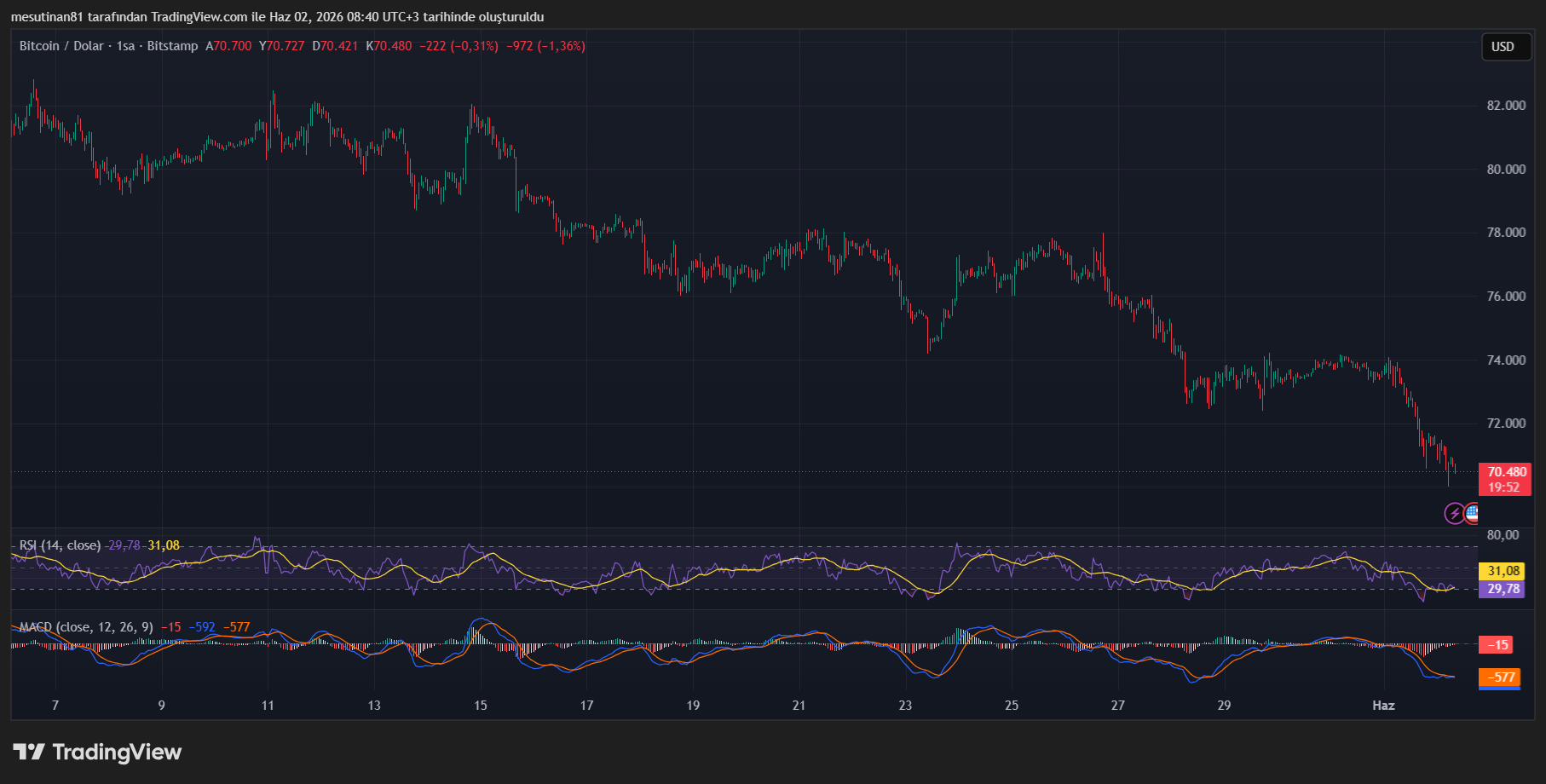Click date label 27 on time axis

[1118, 706]
